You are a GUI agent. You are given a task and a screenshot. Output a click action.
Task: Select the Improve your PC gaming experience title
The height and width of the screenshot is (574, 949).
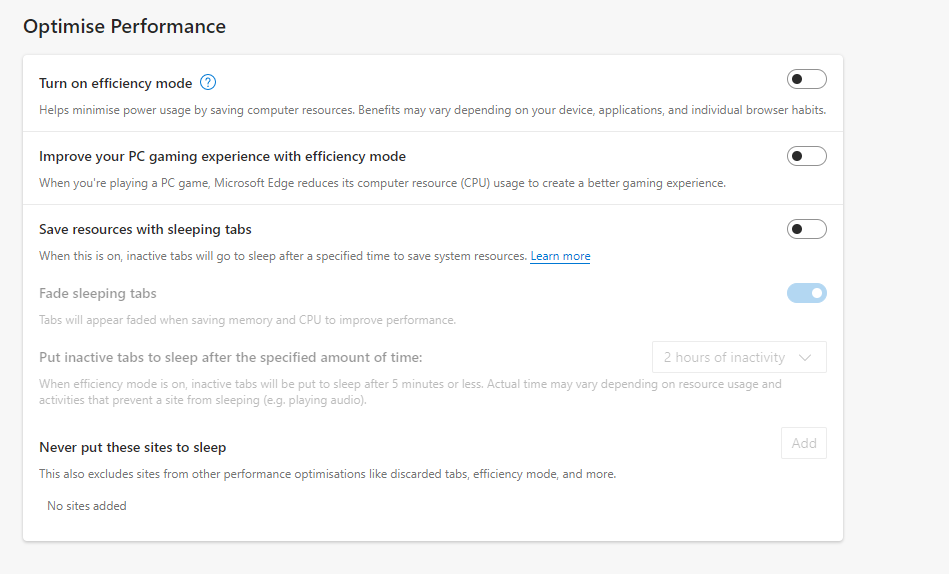pyautogui.click(x=222, y=156)
